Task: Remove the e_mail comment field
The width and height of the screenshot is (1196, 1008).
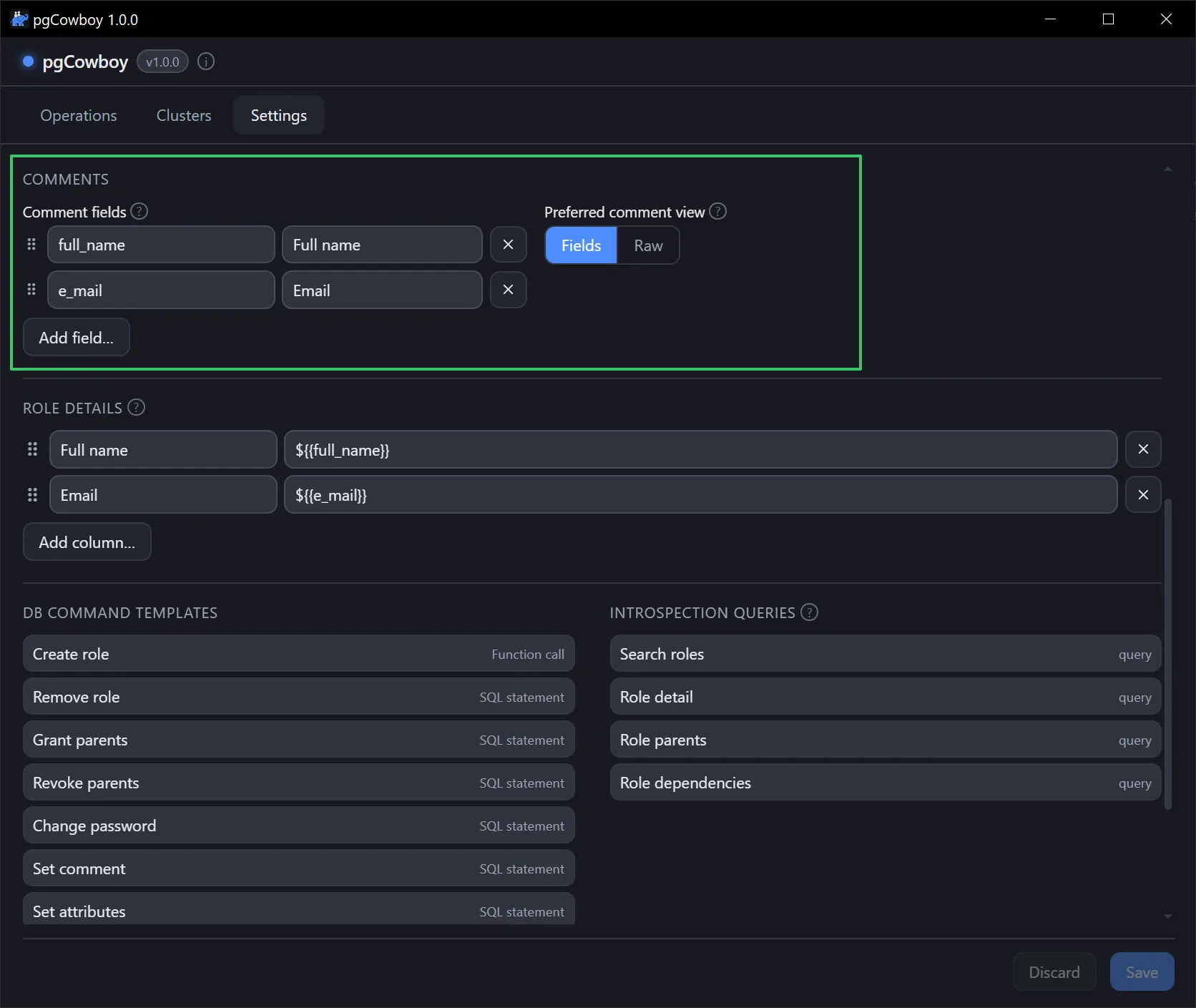Action: (x=509, y=290)
